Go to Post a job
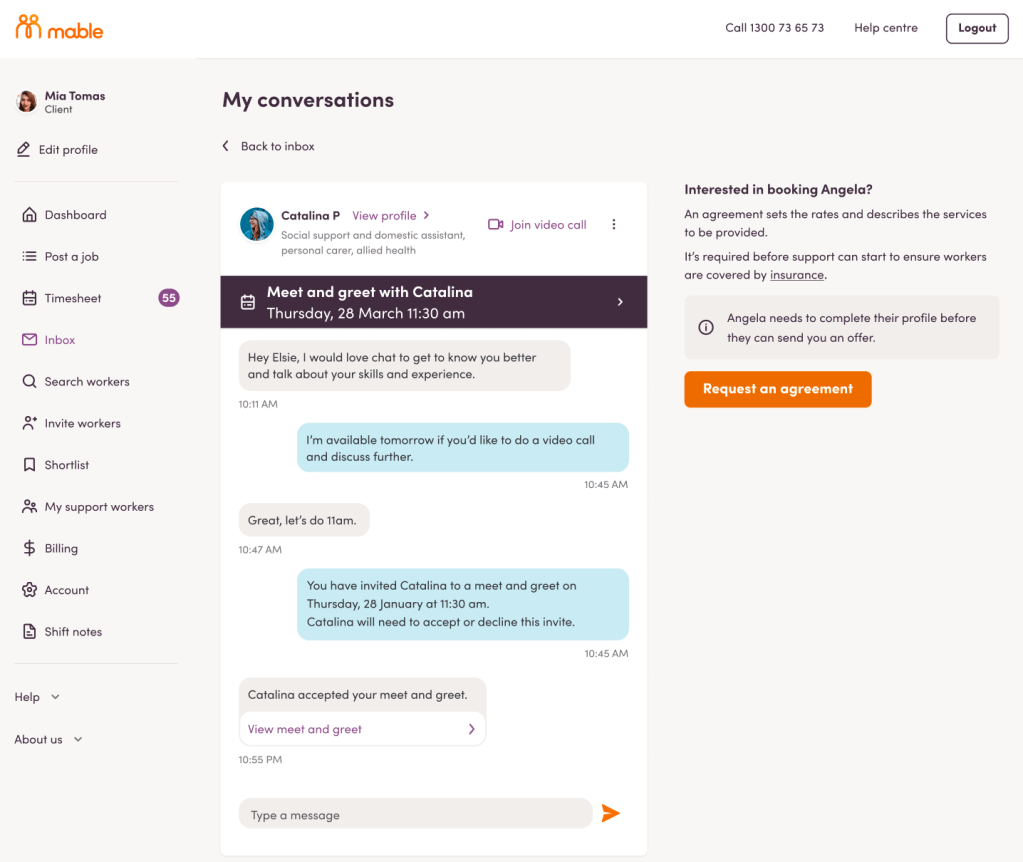1023x862 pixels. 71,257
